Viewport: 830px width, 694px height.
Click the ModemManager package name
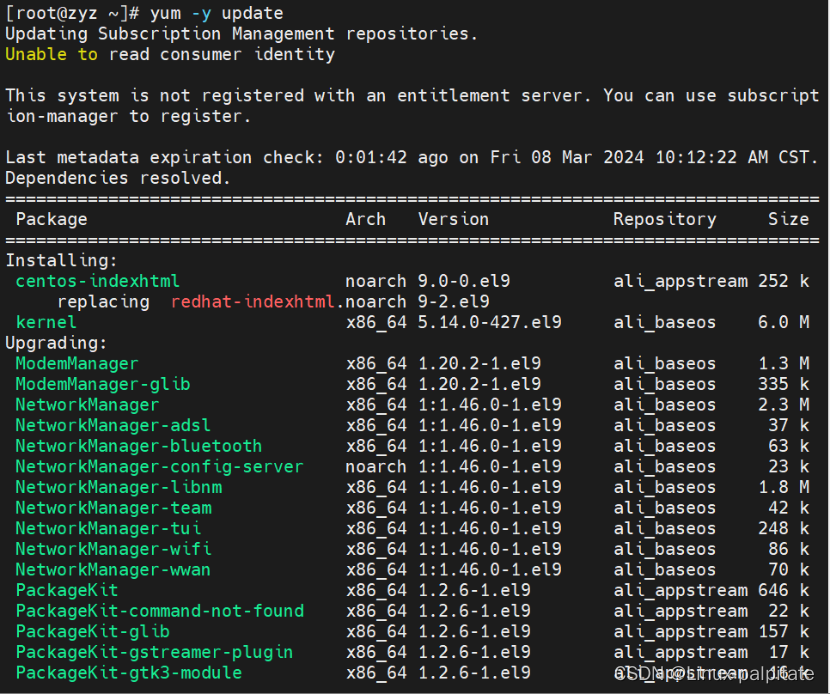pyautogui.click(x=77, y=364)
